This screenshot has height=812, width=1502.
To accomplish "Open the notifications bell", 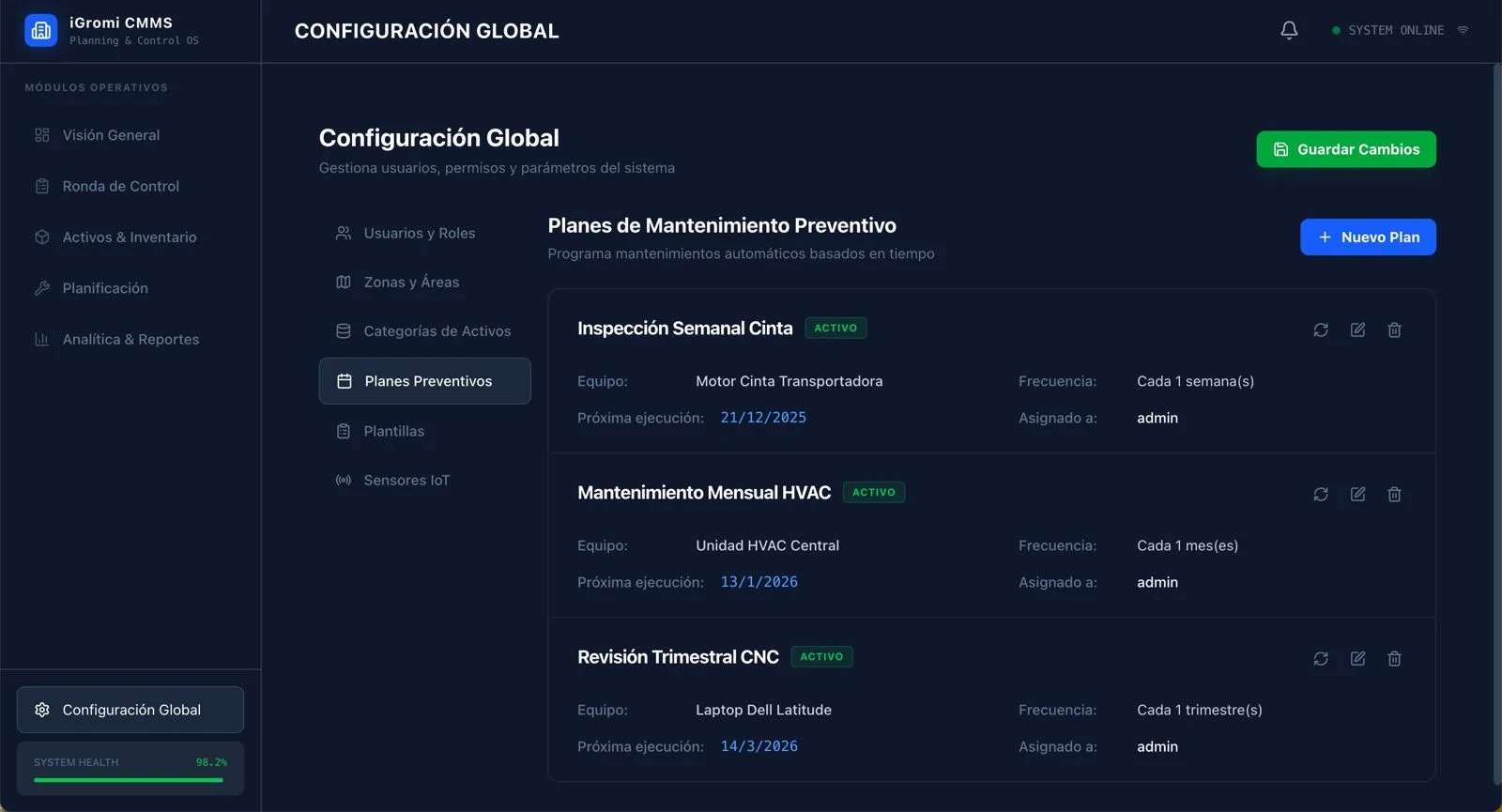I will 1289,31.
